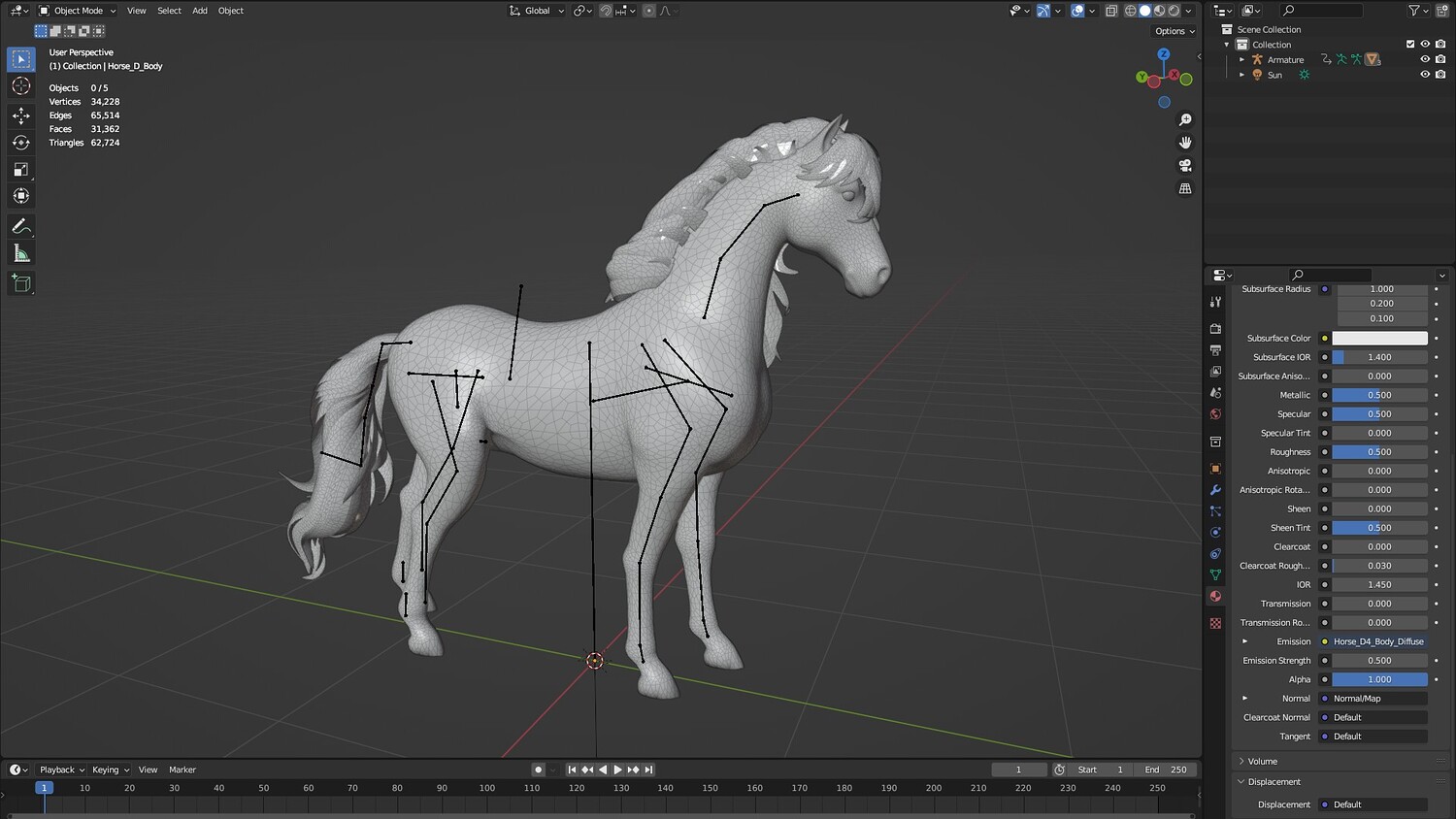The height and width of the screenshot is (819, 1456).
Task: Toggle camera view with the camera icon
Action: (1185, 165)
